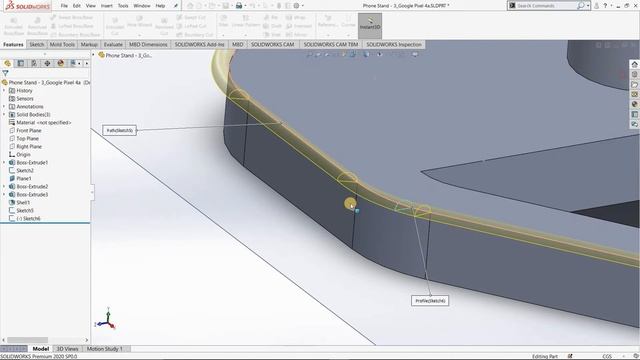This screenshot has width=640, height=360.
Task: Click the Options gear icon in the top toolbar
Action: 296,6
